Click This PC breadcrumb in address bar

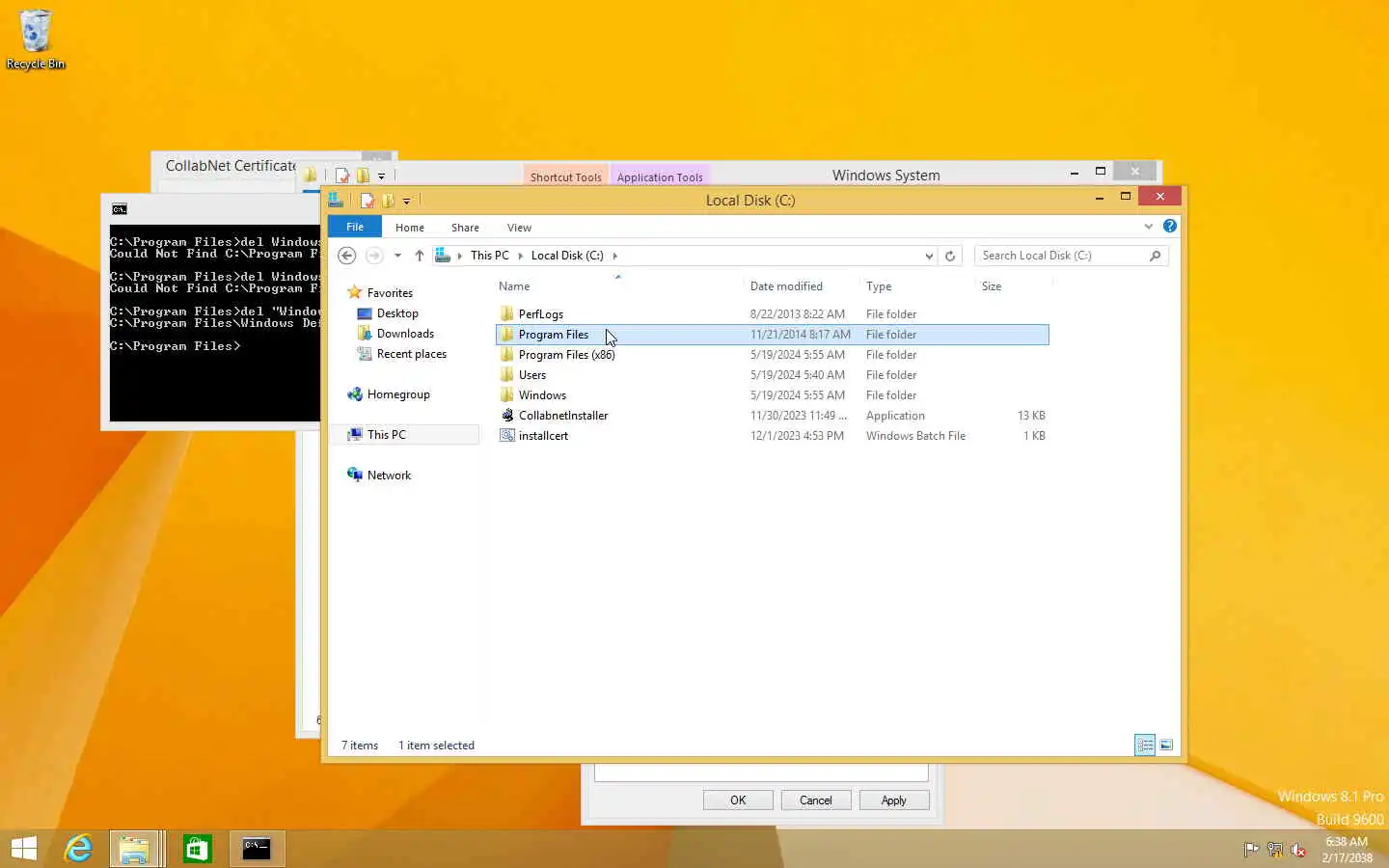click(489, 256)
